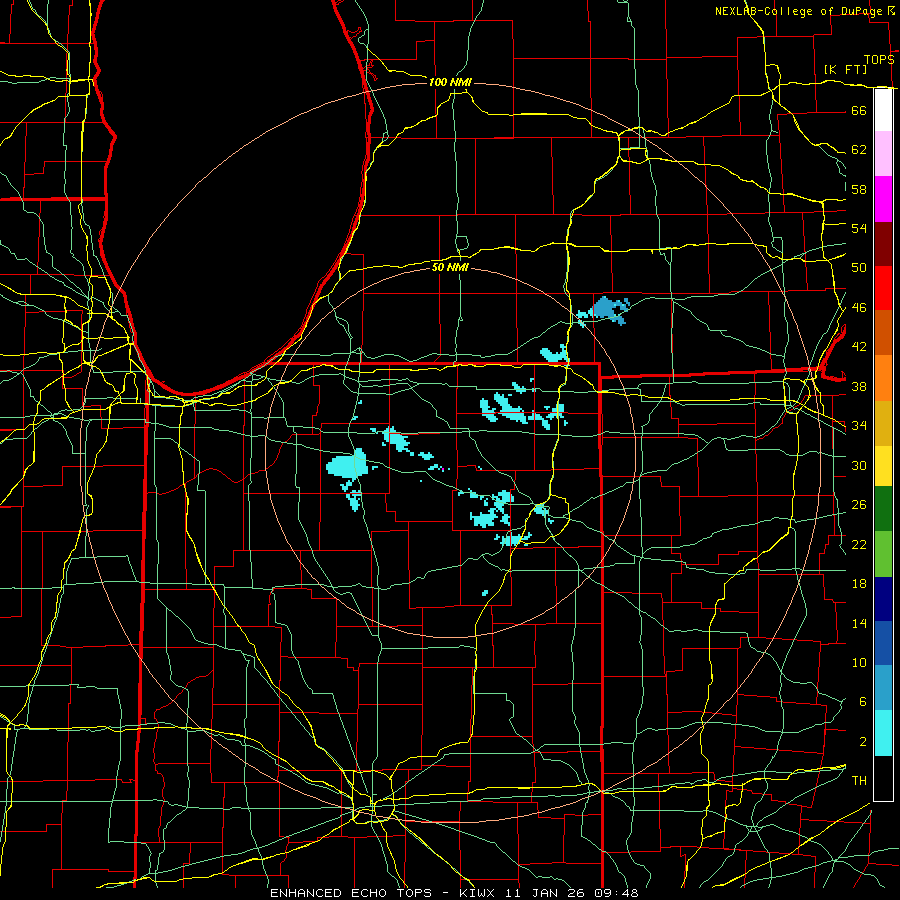Pick the magenta band in the color scale
900x900 pixels.
[883, 199]
